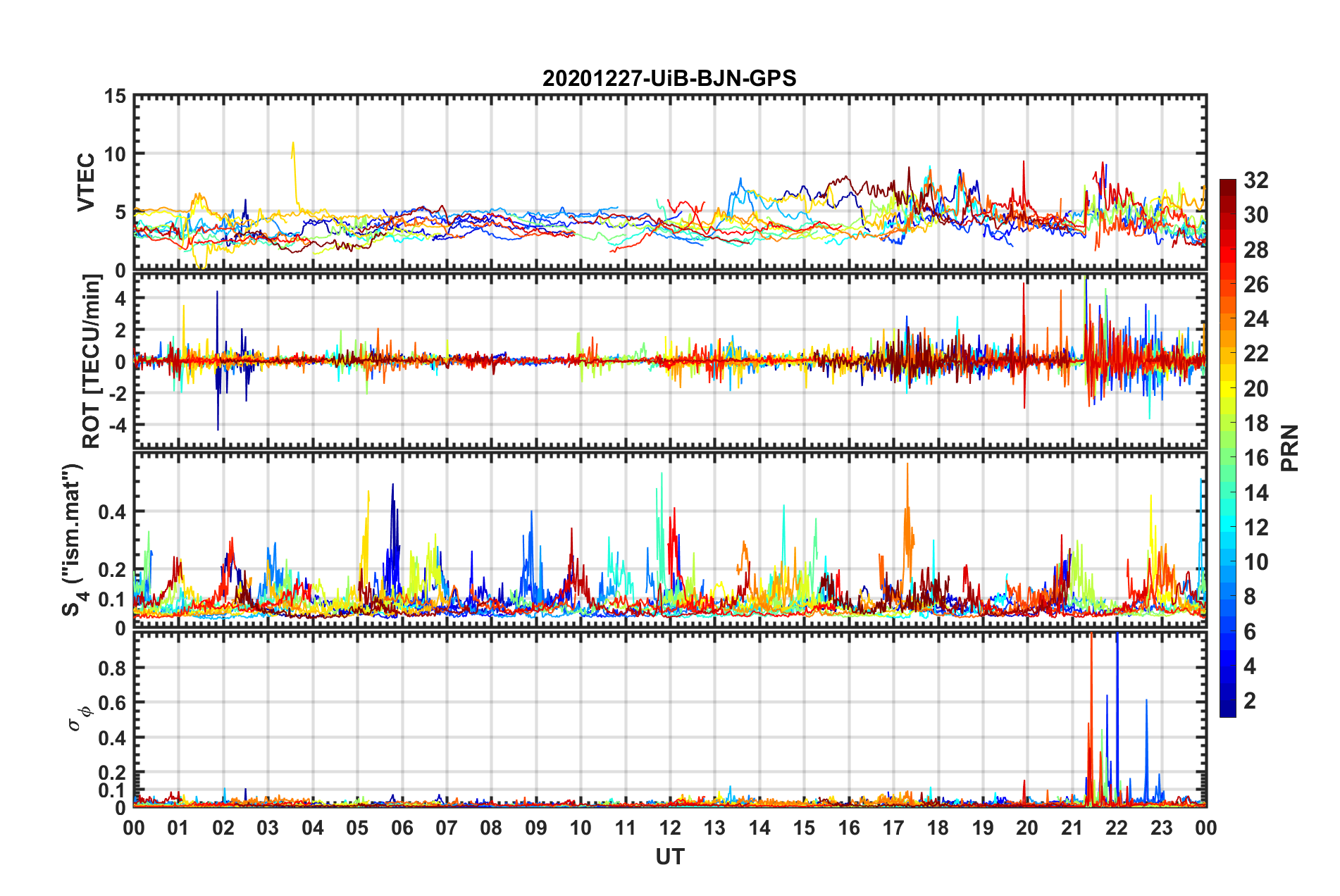Screen dimensions: 1340x896
Task: Click the colorbar tick label 16
Action: pyautogui.click(x=1256, y=458)
